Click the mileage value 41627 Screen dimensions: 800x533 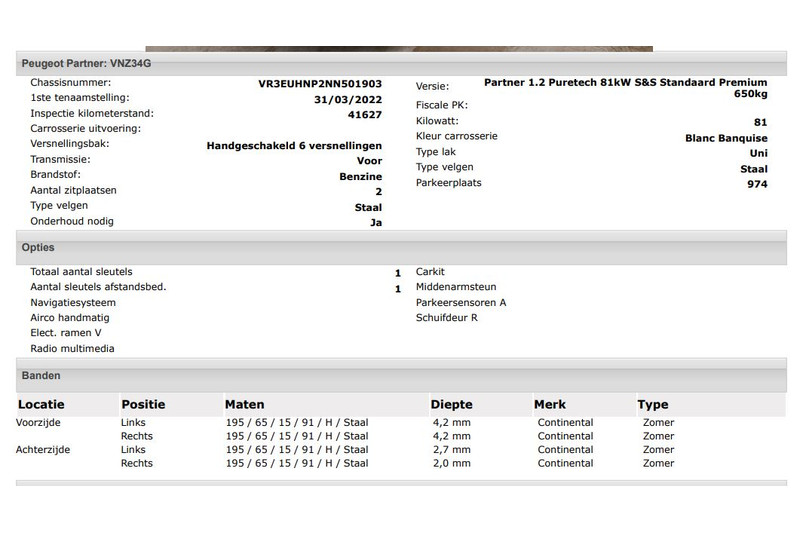pos(364,114)
